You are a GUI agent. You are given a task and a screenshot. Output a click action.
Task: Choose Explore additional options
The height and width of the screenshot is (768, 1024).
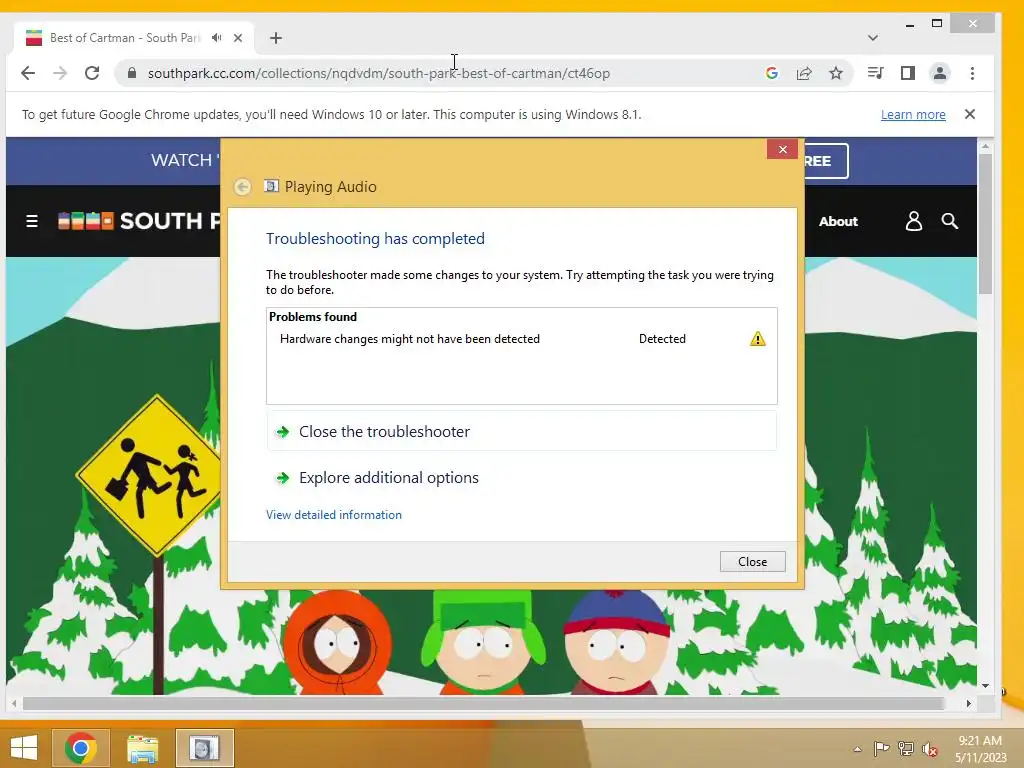click(x=522, y=478)
